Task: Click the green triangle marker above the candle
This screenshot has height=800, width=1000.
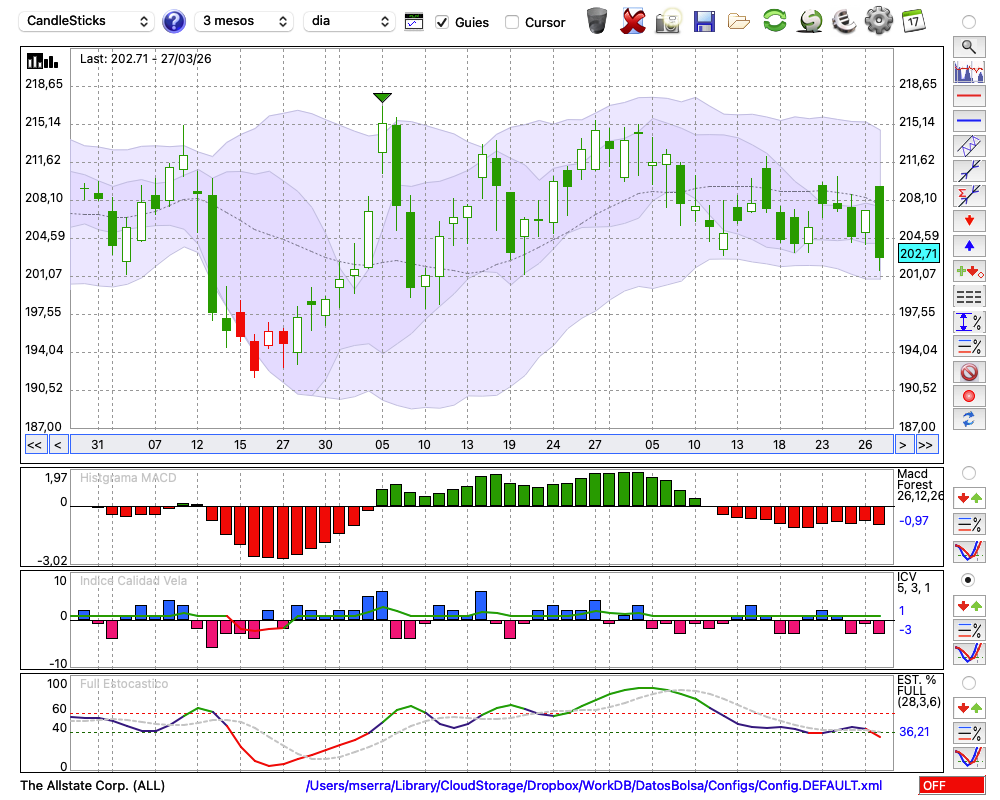Action: click(x=382, y=98)
